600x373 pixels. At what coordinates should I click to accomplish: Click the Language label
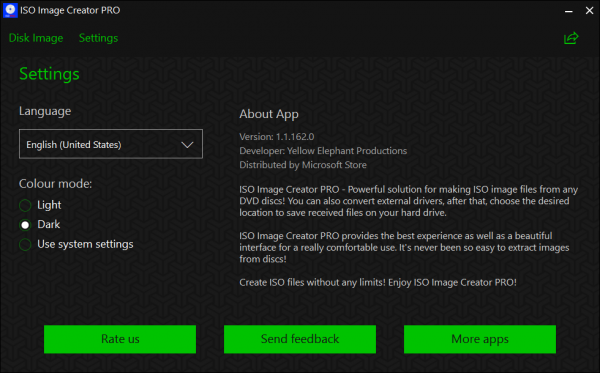point(45,111)
